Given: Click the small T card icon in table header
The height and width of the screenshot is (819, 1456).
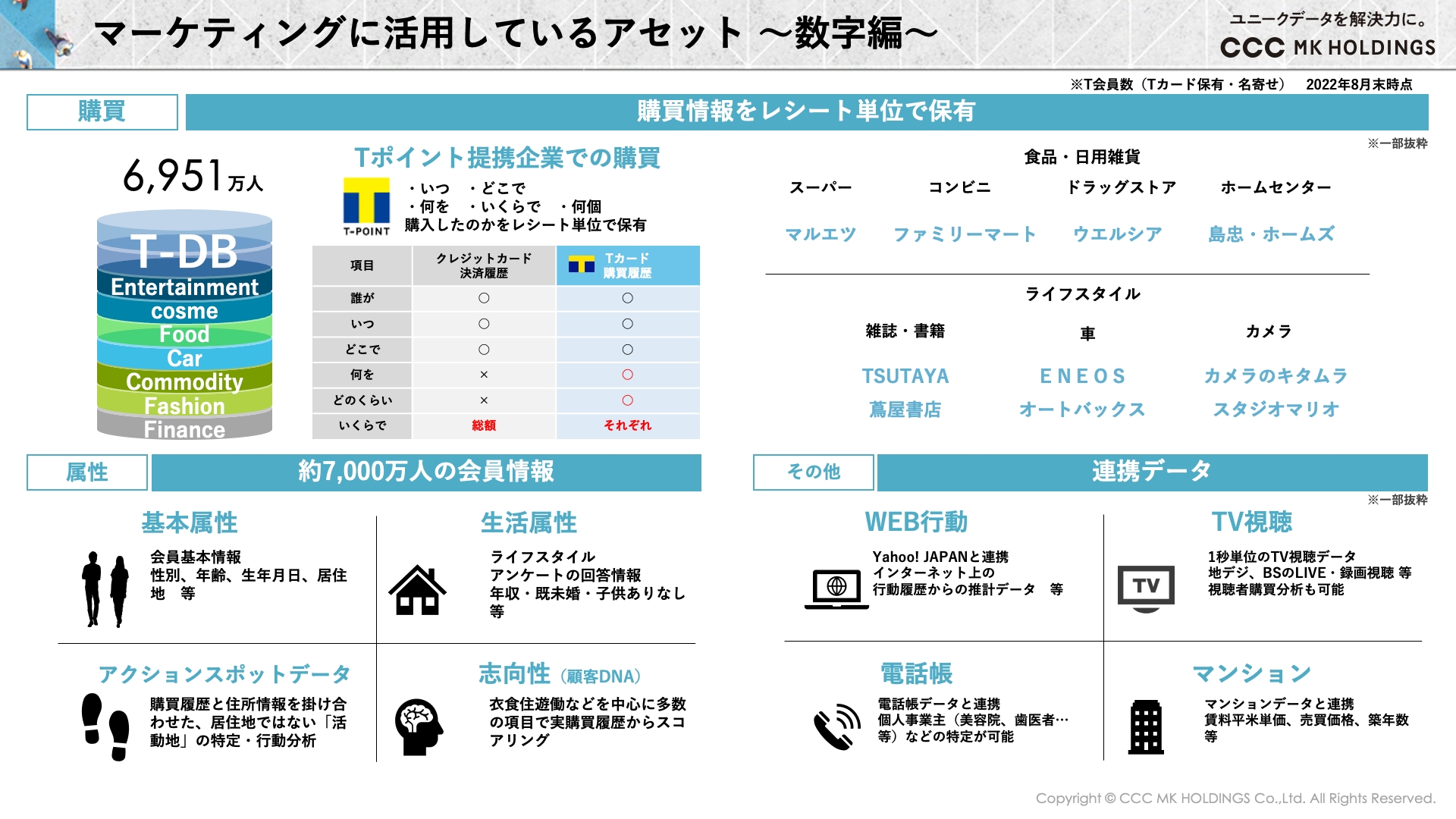Looking at the screenshot, I should 582,265.
